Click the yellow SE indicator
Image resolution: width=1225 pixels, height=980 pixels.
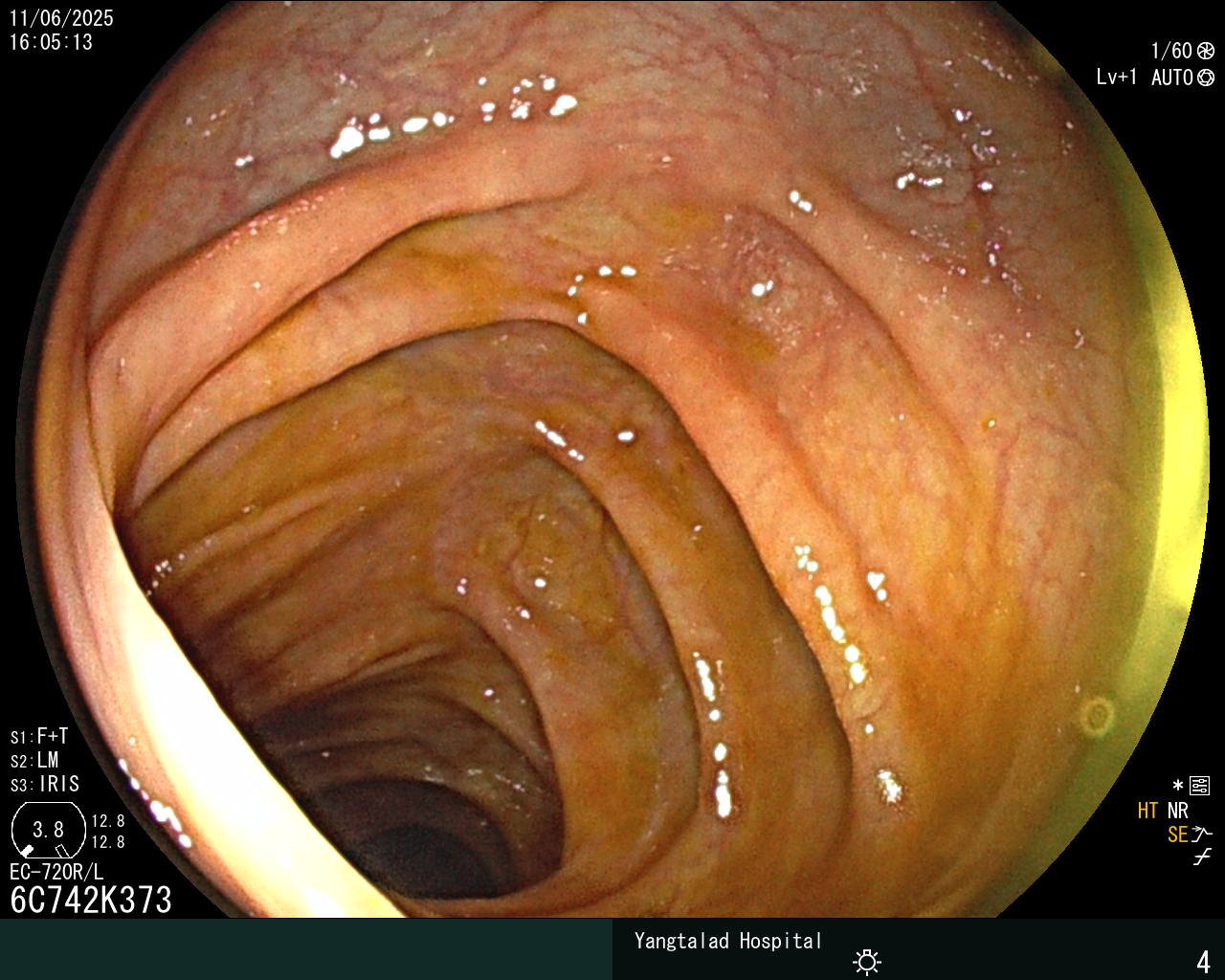coord(1177,835)
